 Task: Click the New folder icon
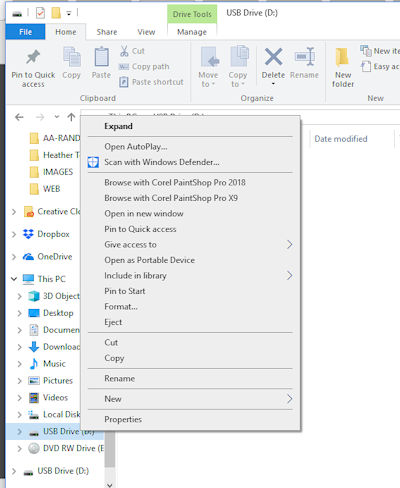[x=342, y=57]
